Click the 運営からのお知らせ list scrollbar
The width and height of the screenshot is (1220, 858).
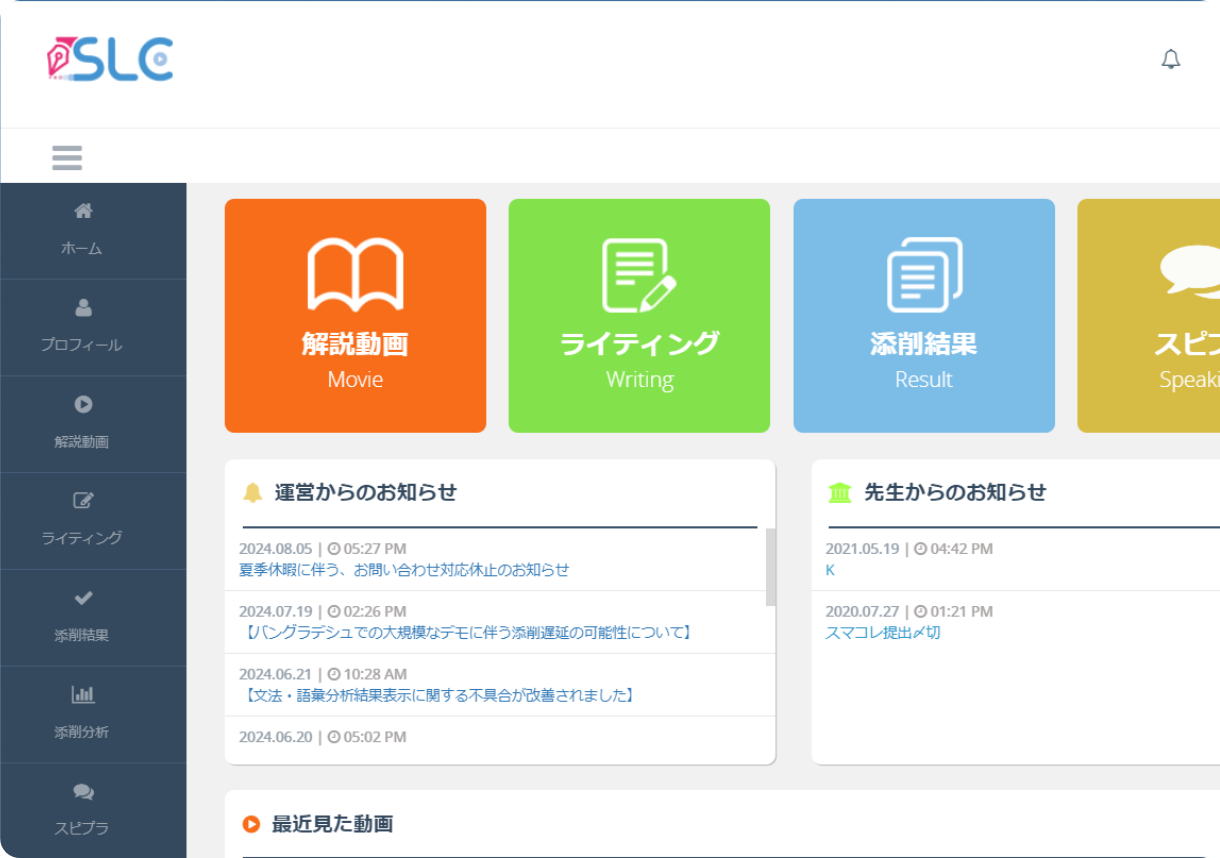770,567
